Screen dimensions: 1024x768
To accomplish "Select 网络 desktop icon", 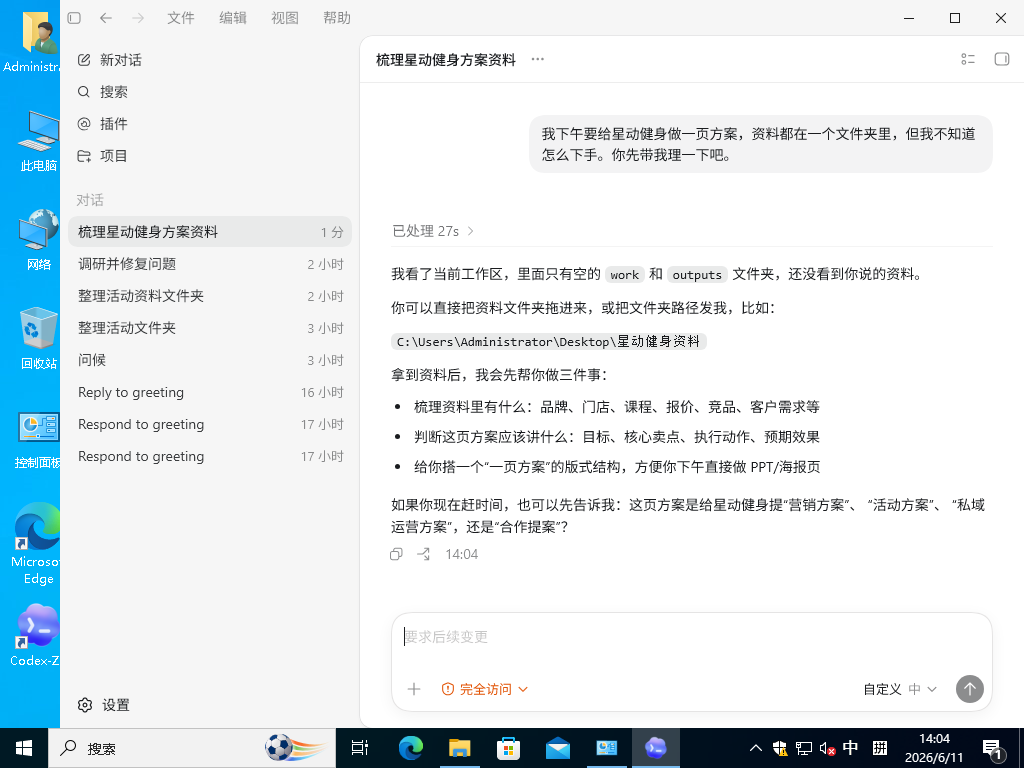I will 39,240.
